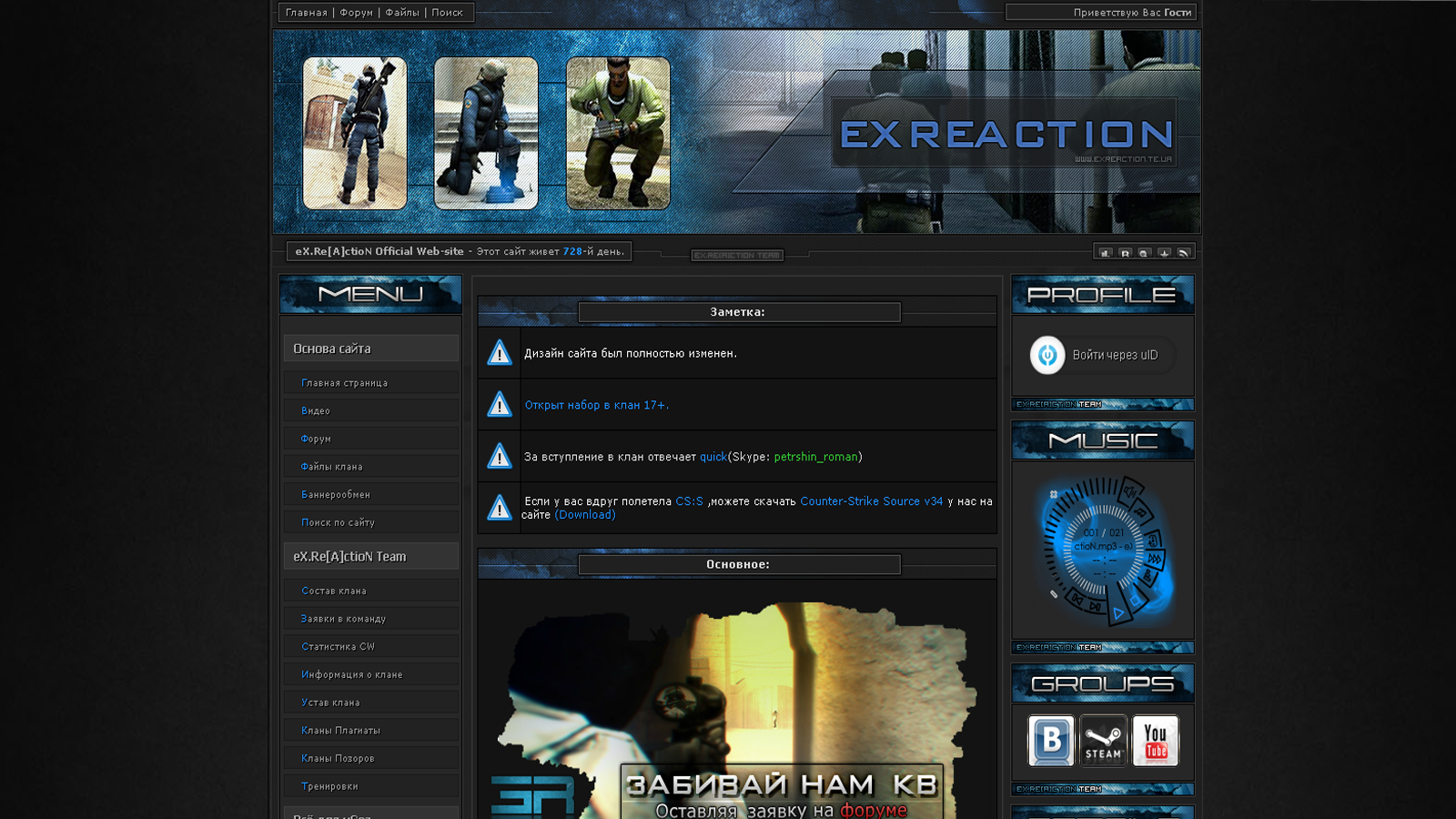Click the (Download) link
The image size is (1456, 819).
[x=585, y=515]
